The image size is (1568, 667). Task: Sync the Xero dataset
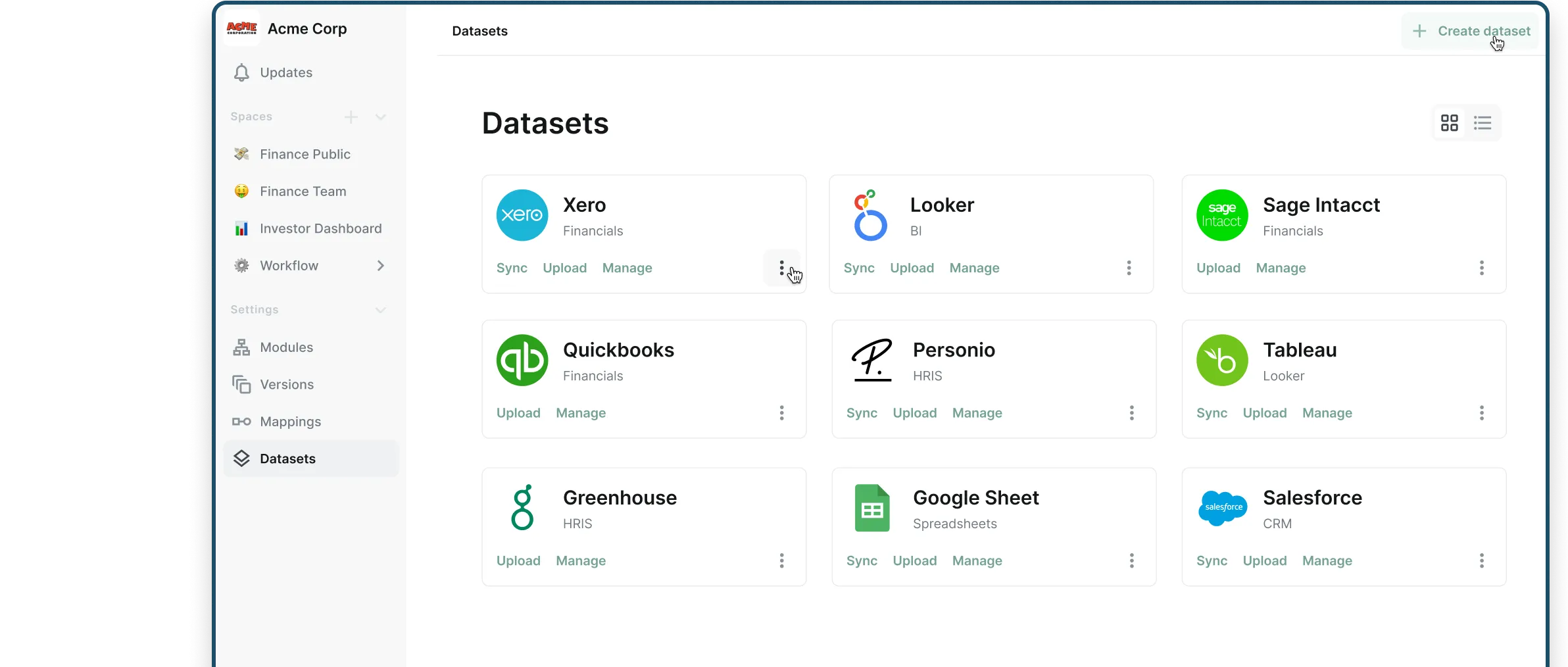click(x=512, y=268)
